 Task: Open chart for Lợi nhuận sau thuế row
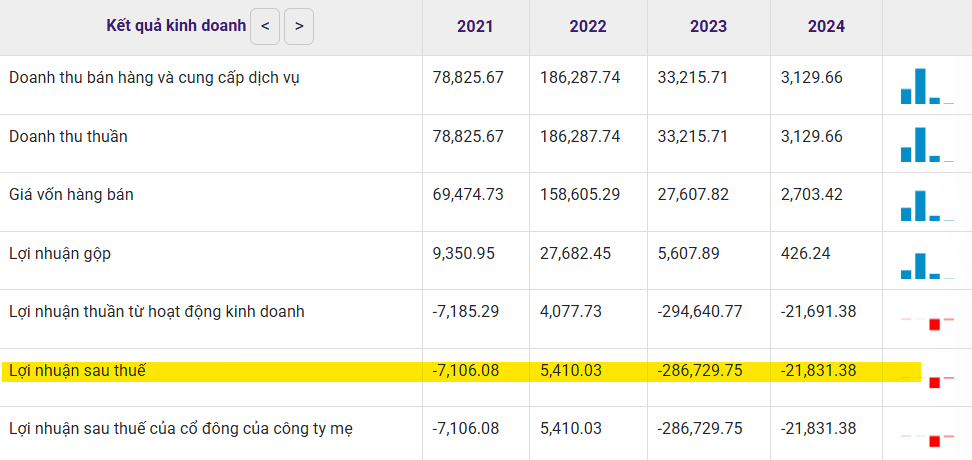[x=927, y=381]
